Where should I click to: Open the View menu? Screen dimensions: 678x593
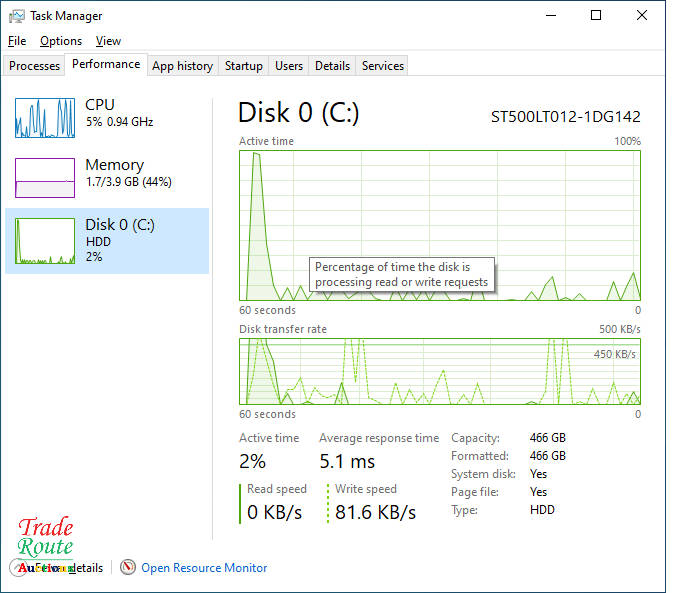tap(108, 41)
